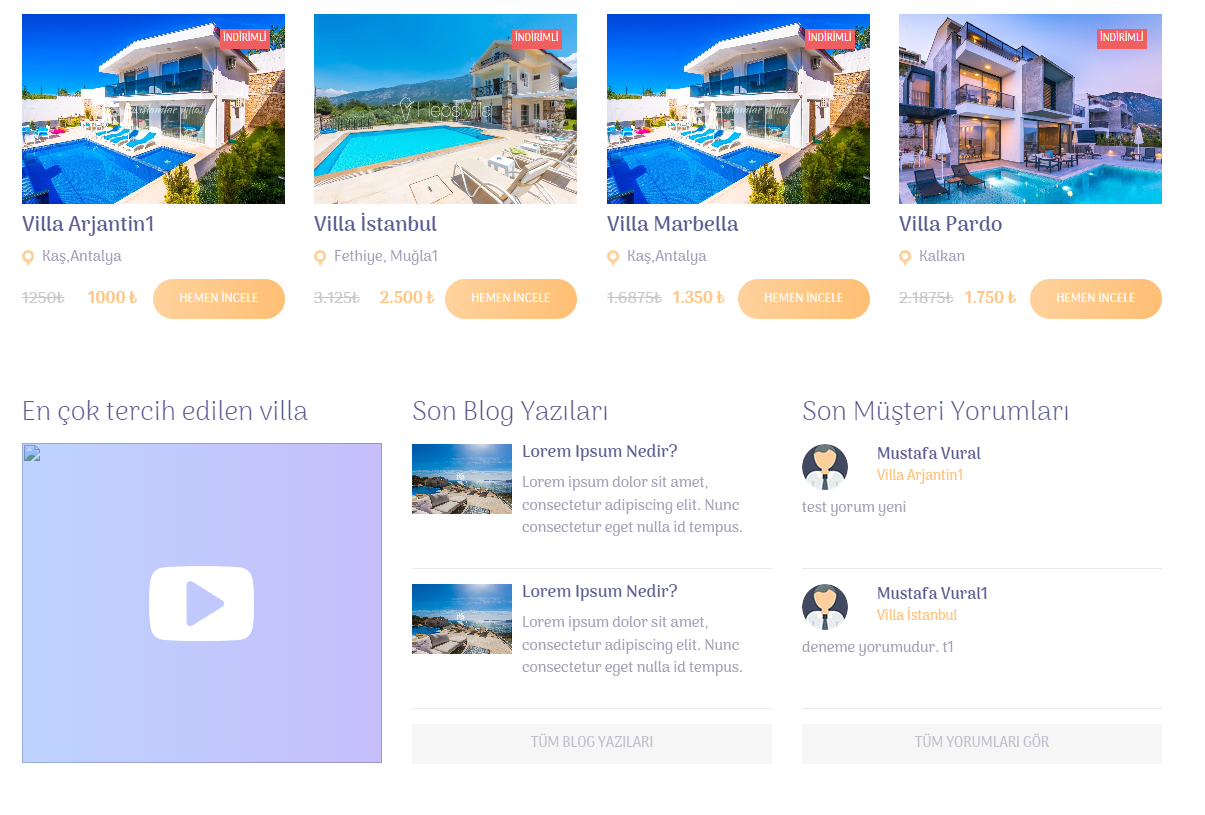Open Villa Pardo photo thumbnail

tap(1030, 109)
